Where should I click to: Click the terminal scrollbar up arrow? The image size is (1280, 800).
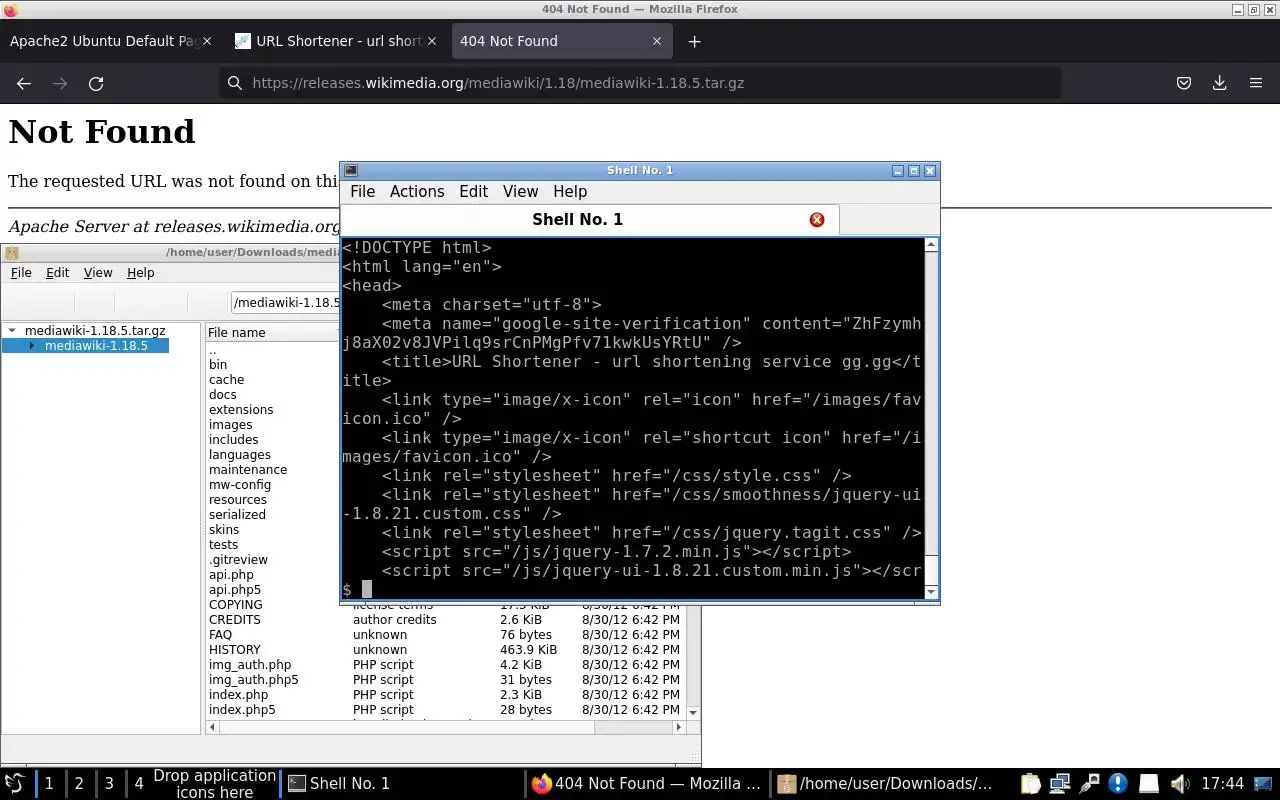tap(931, 245)
